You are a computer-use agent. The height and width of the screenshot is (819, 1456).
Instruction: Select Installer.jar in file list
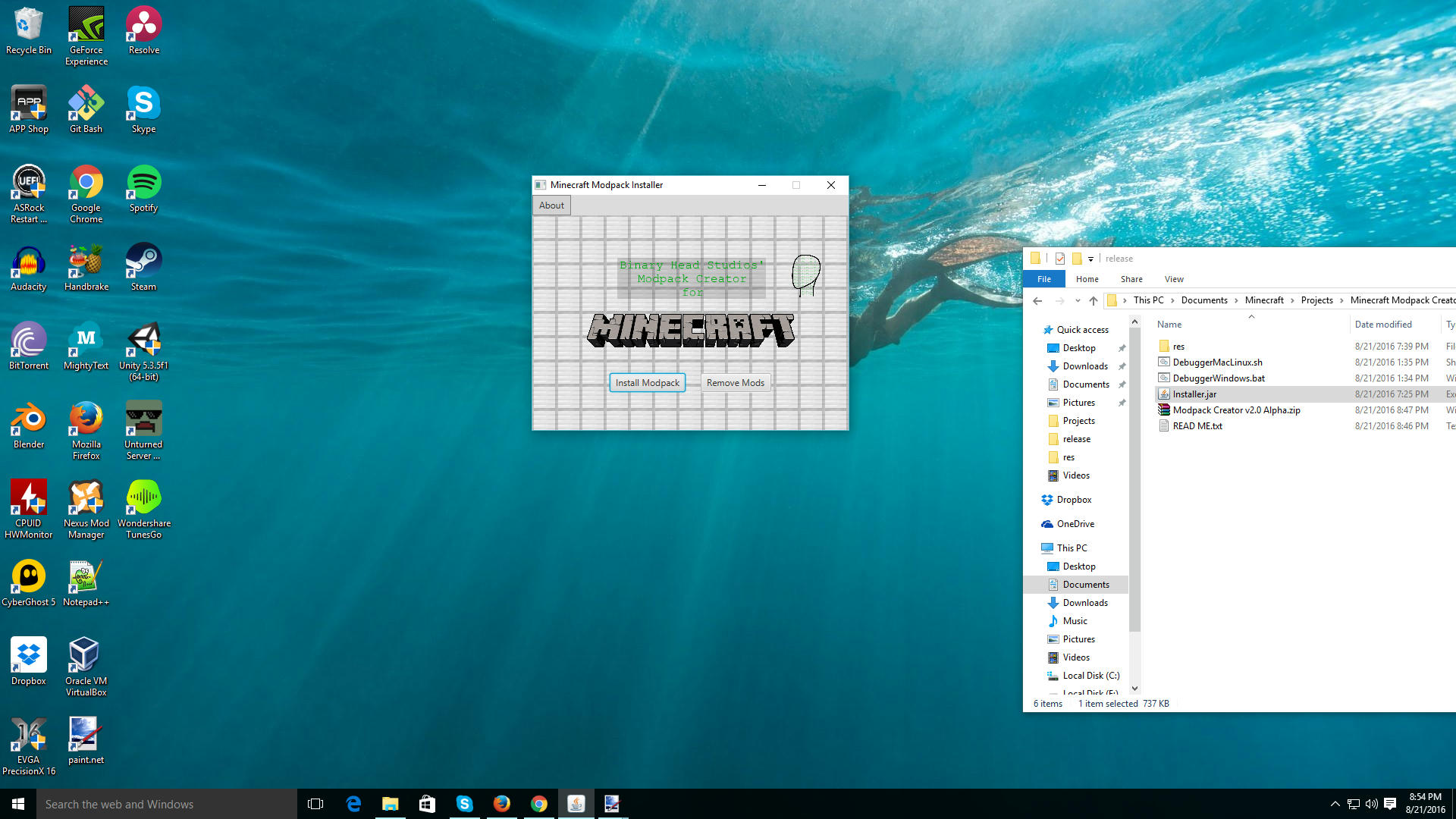[x=1194, y=394]
